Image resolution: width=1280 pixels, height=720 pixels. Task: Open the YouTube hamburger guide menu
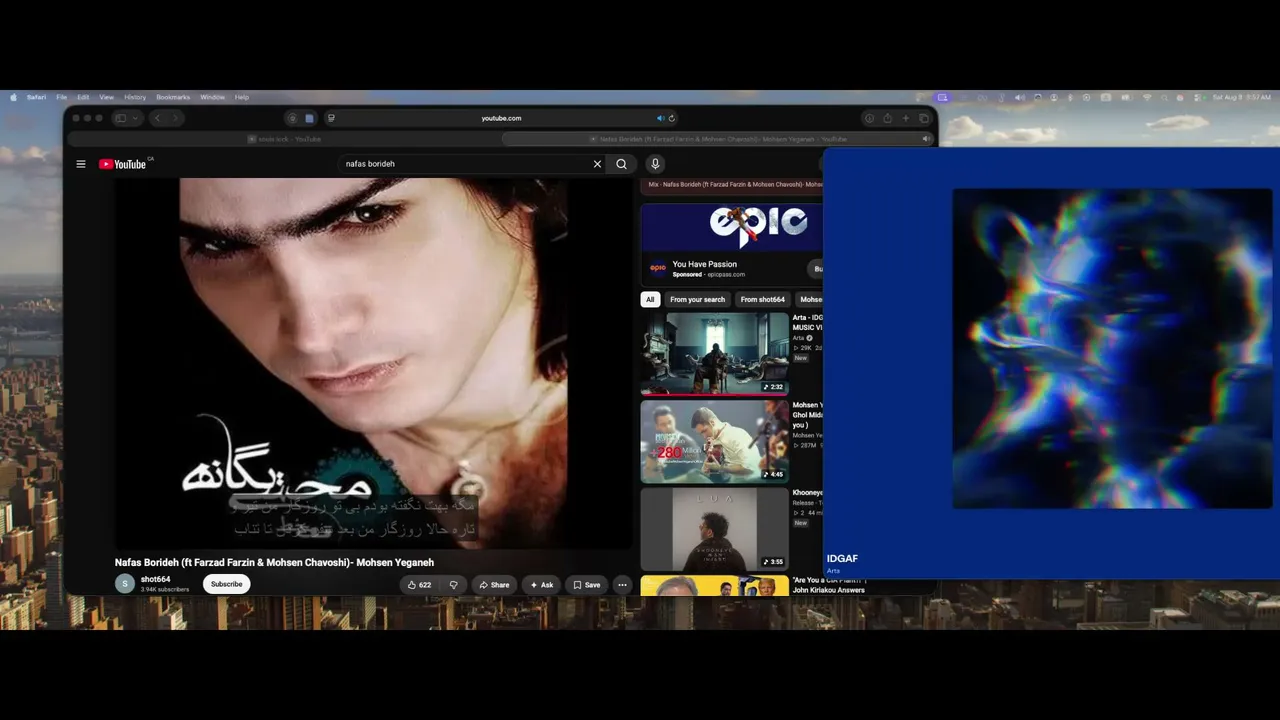coord(81,164)
